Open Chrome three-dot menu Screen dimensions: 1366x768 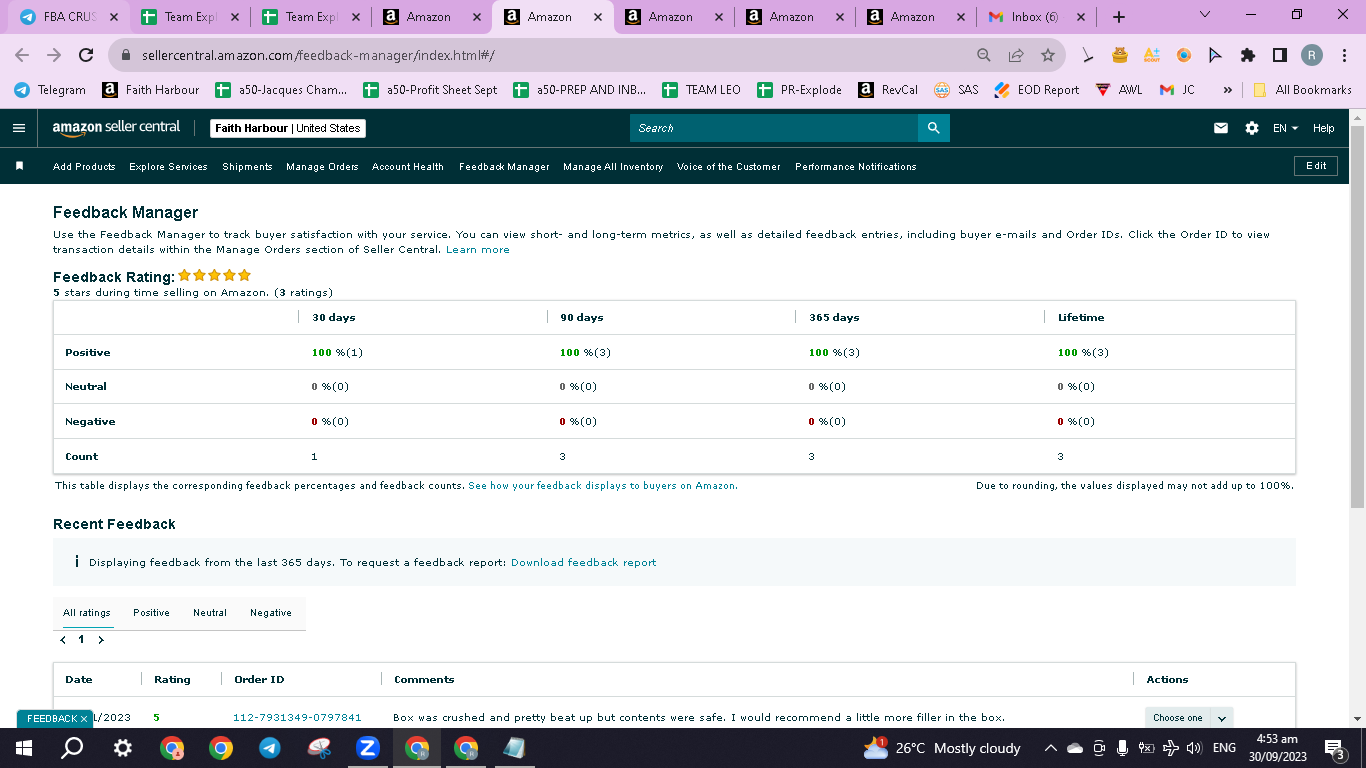tap(1344, 55)
